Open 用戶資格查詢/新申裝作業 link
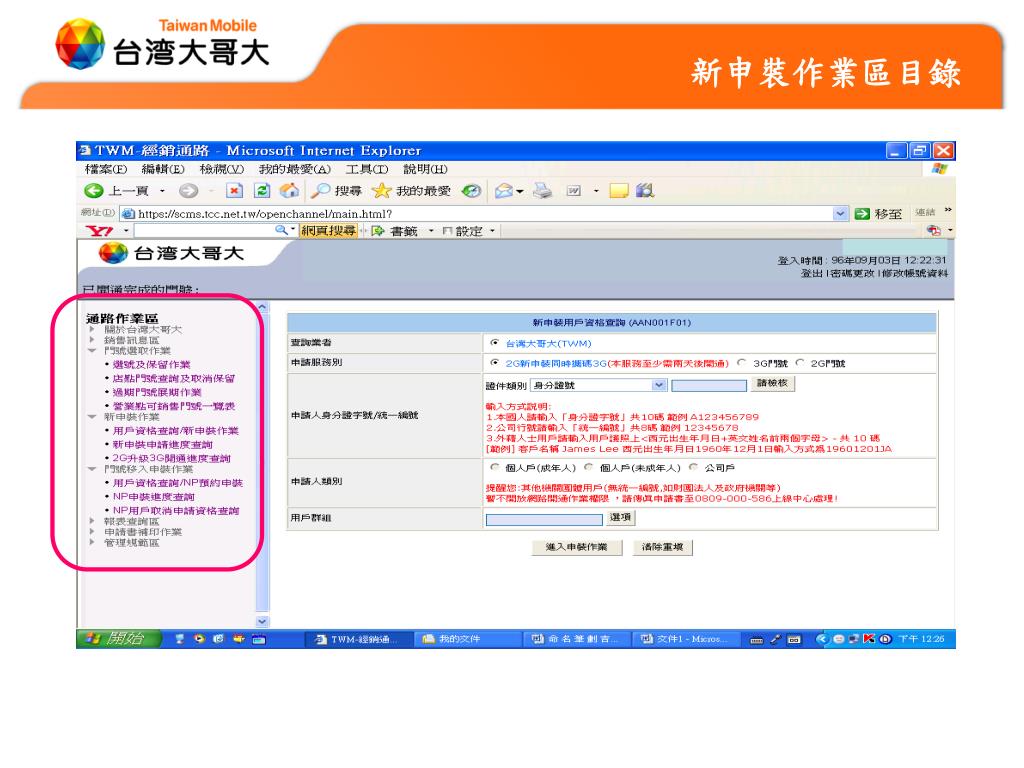1024x768 pixels. [x=176, y=431]
